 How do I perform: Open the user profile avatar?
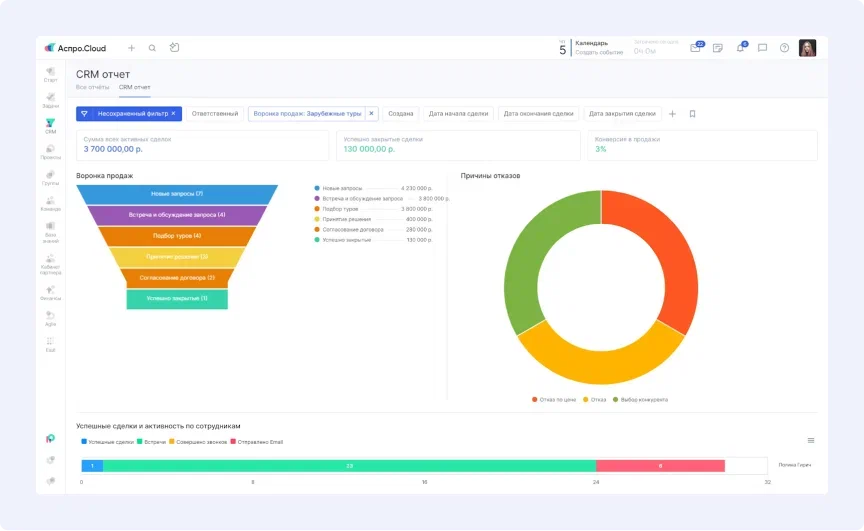[807, 48]
